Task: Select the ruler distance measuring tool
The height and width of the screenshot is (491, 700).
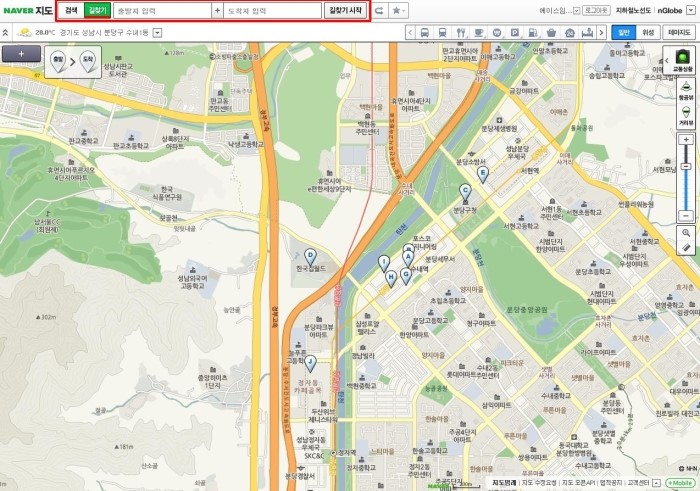Action: click(686, 248)
